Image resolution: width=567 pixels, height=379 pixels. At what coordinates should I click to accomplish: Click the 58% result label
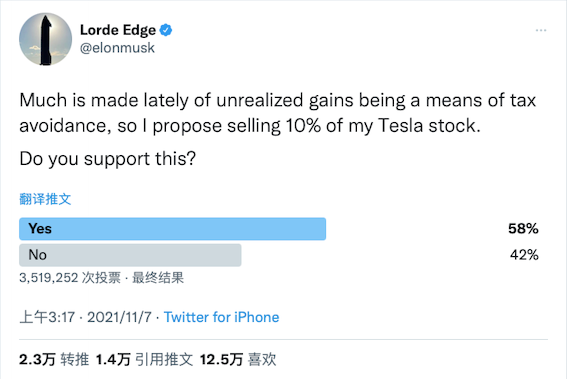pyautogui.click(x=523, y=229)
